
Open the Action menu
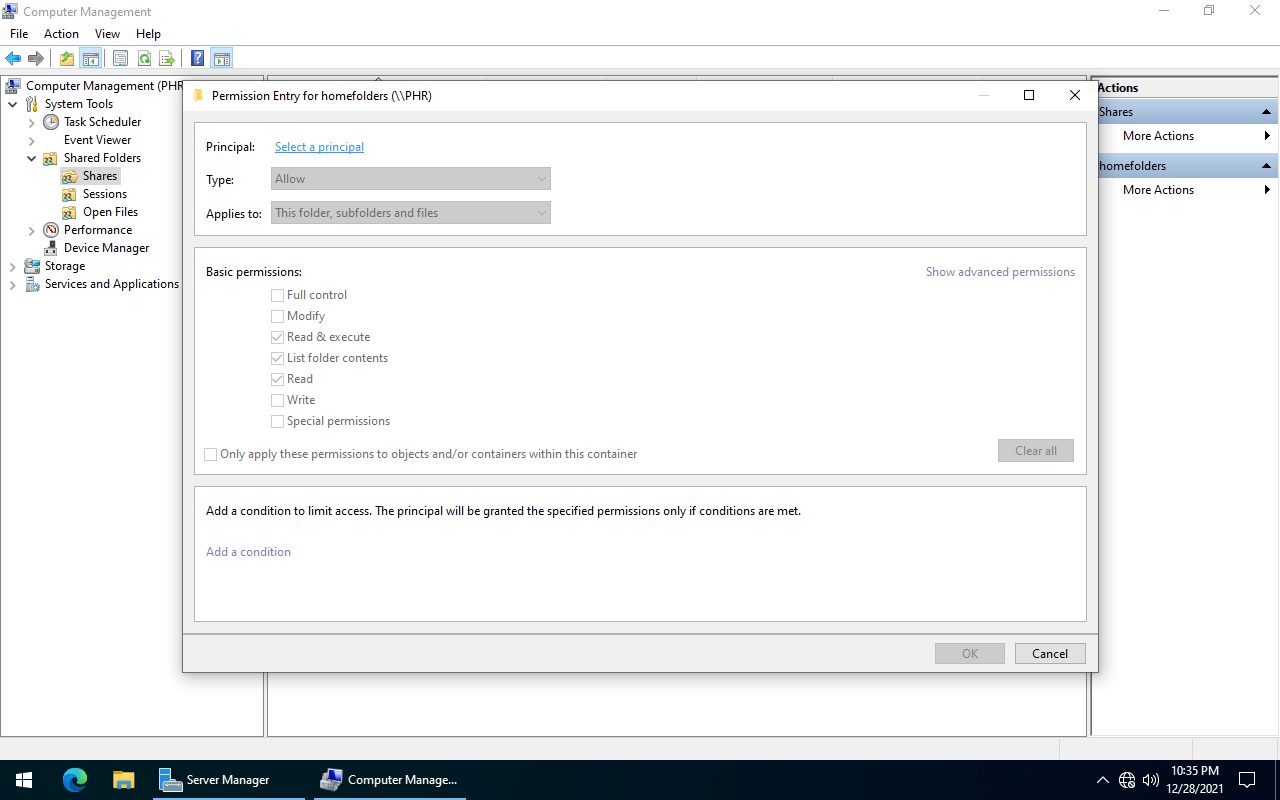click(x=61, y=34)
